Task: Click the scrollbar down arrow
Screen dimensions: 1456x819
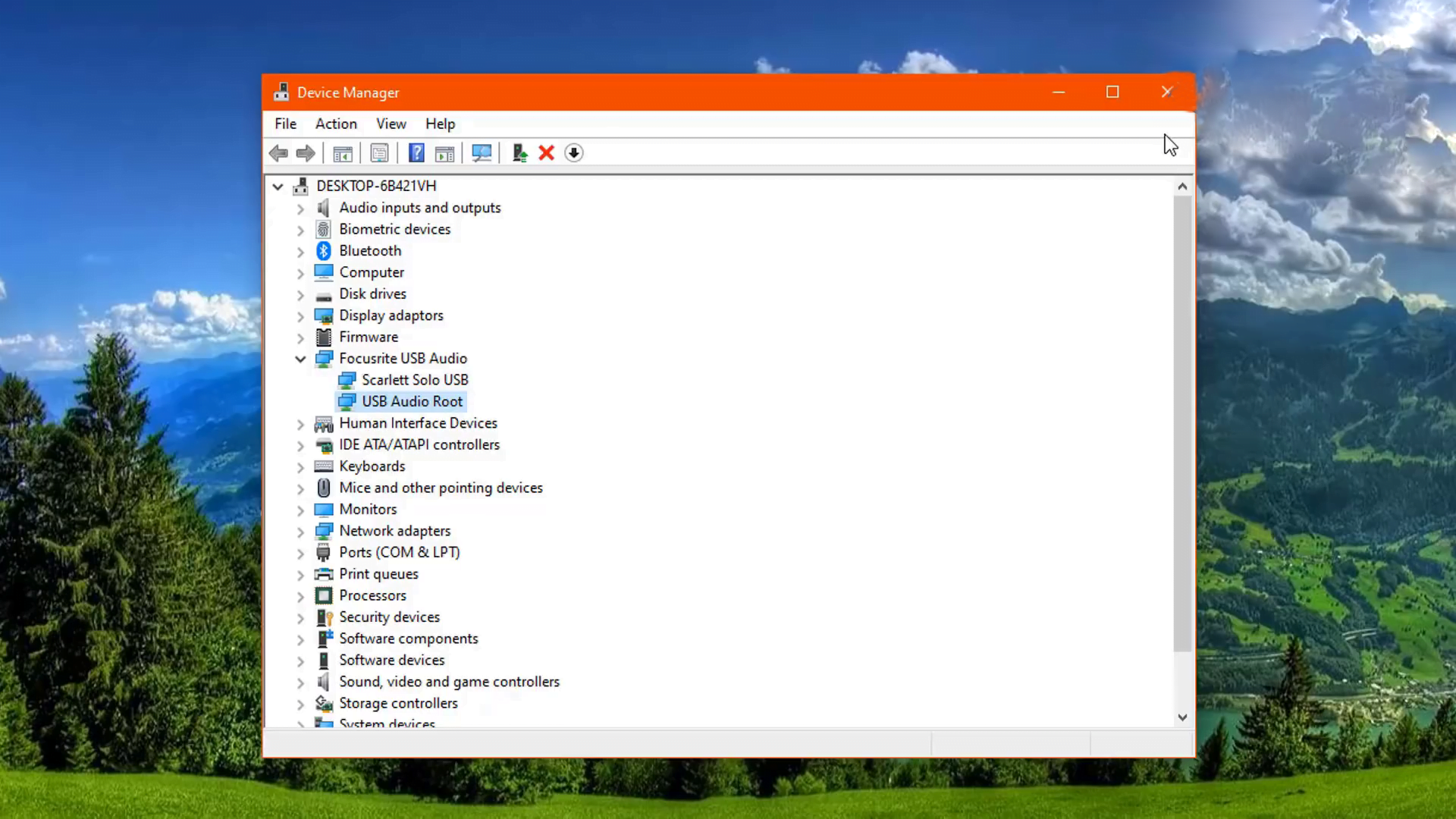Action: coord(1182,717)
